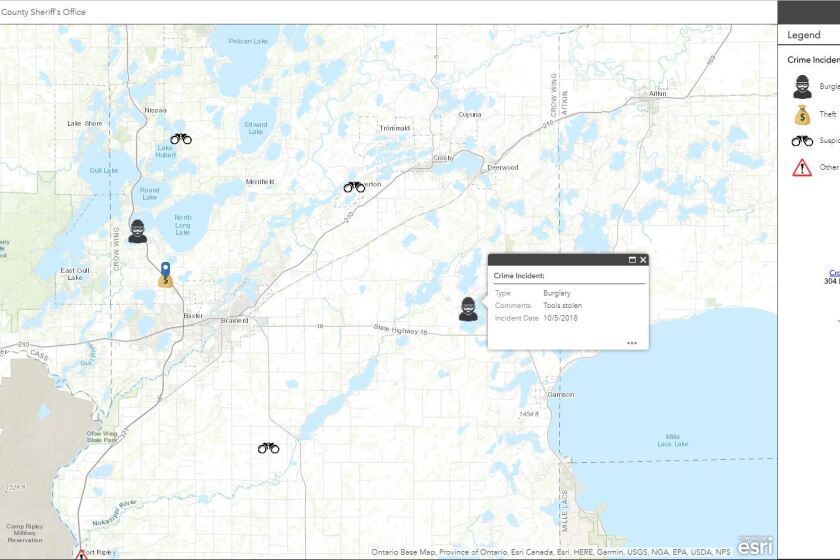The image size is (840, 560).
Task: Click the suspicious activity binoculars near Riverton
Action: coord(354,186)
